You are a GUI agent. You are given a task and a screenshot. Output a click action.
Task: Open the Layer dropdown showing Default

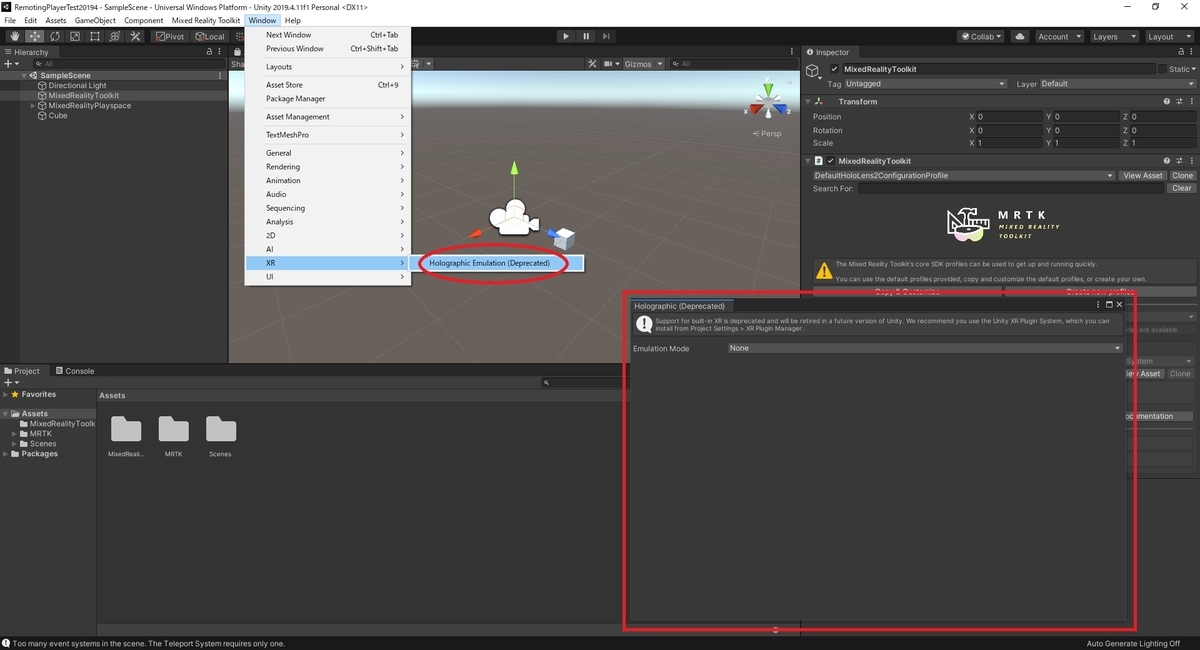pos(1116,84)
